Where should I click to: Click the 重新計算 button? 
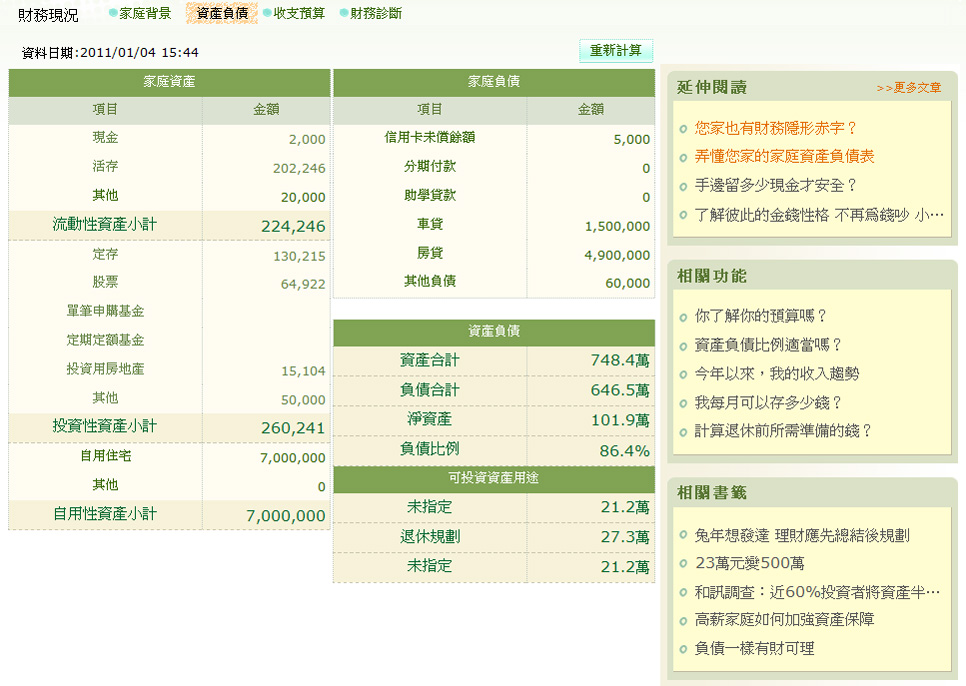coord(615,51)
